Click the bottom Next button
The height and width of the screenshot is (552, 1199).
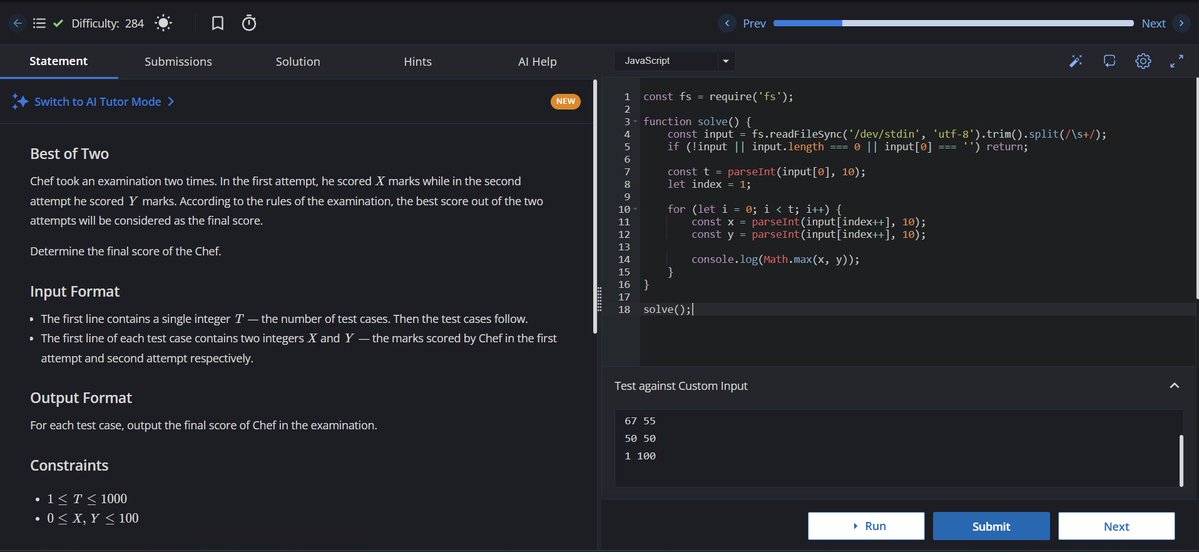click(1116, 526)
